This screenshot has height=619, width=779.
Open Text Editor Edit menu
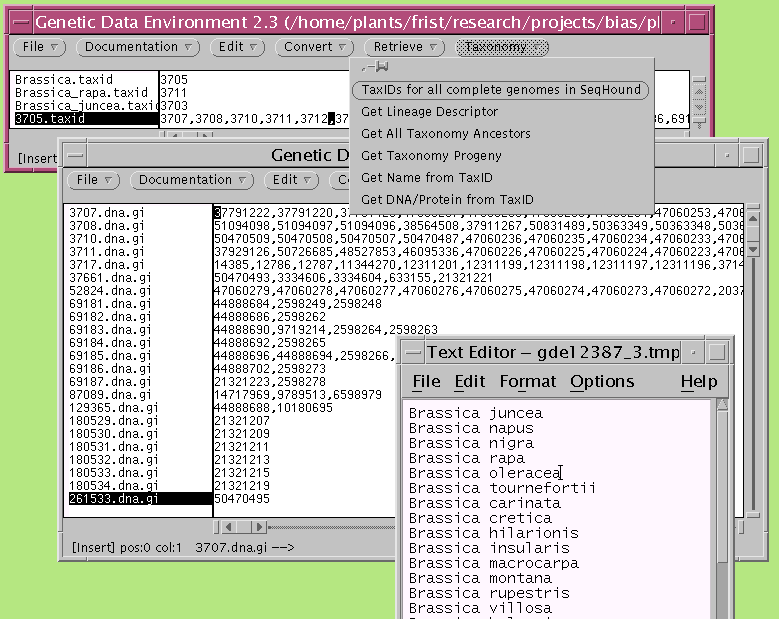[469, 382]
